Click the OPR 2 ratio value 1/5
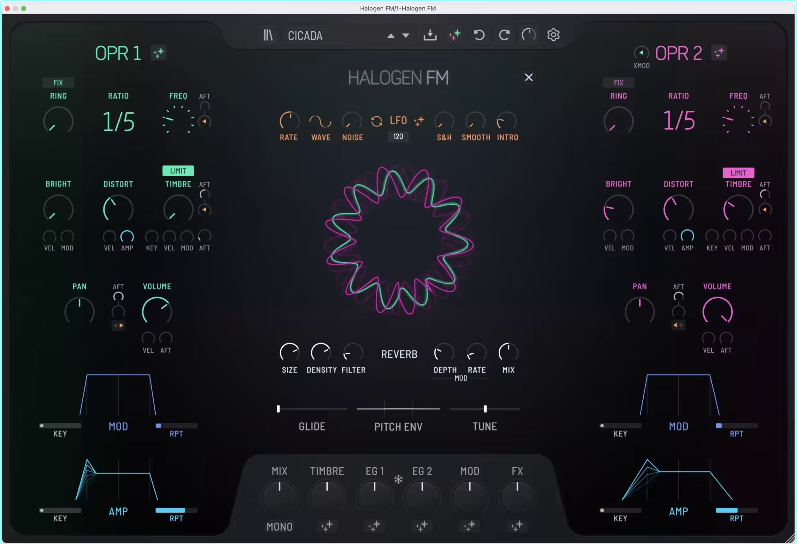 679,121
